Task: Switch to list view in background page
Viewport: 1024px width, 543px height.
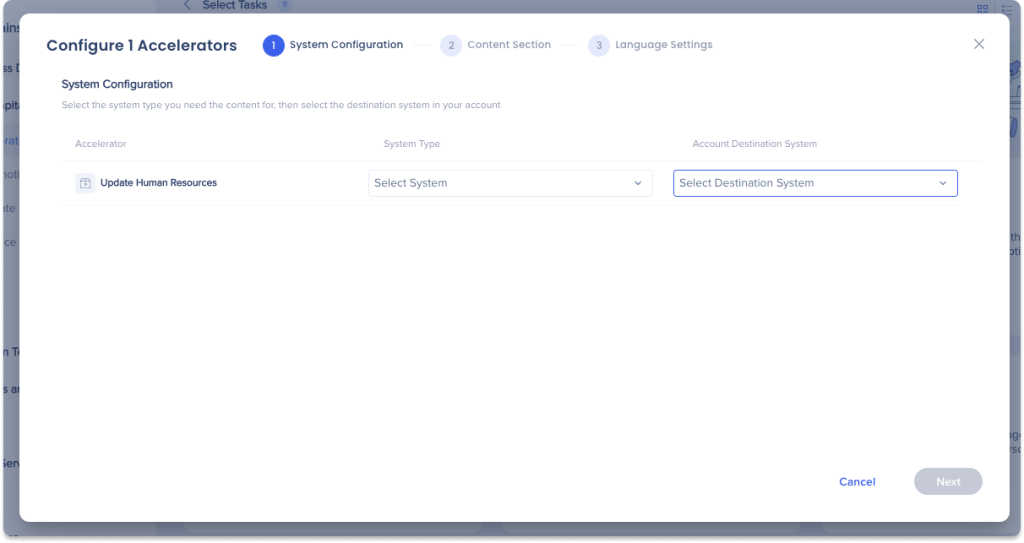Action: tap(1008, 8)
